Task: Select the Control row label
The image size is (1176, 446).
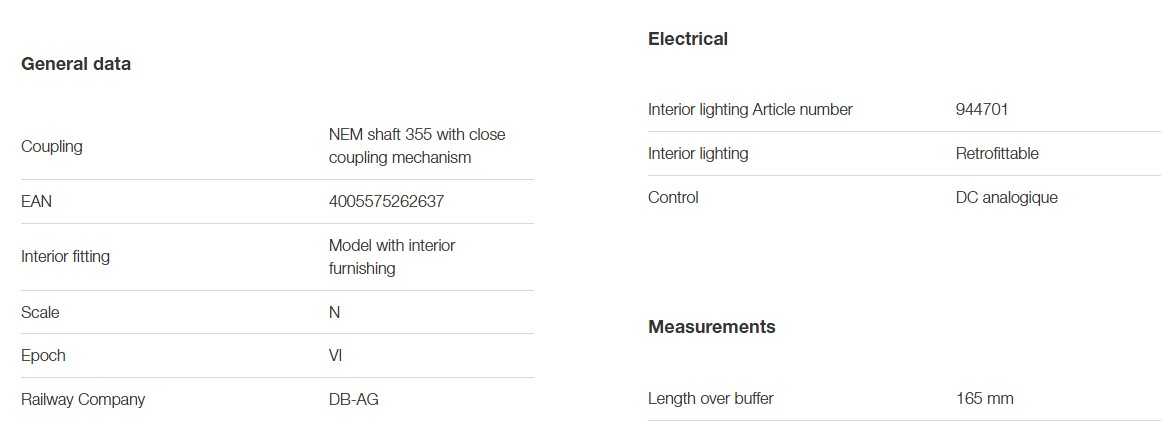Action: point(673,198)
